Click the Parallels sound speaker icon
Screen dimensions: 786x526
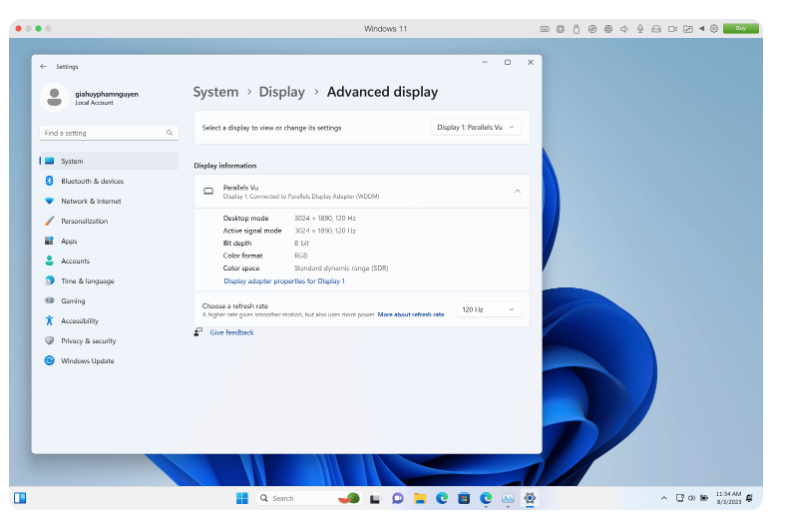coord(624,29)
